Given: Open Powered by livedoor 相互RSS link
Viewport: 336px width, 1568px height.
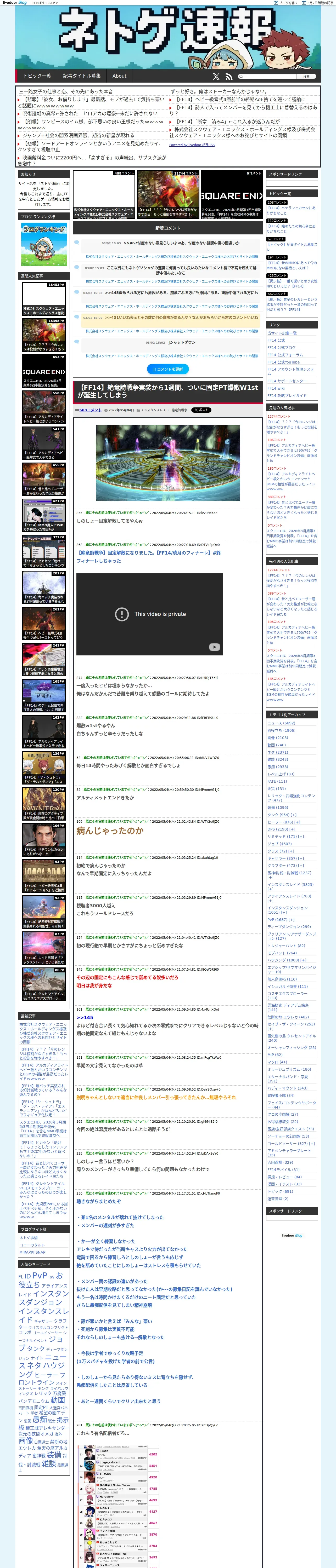Looking at the screenshot, I should (x=192, y=145).
